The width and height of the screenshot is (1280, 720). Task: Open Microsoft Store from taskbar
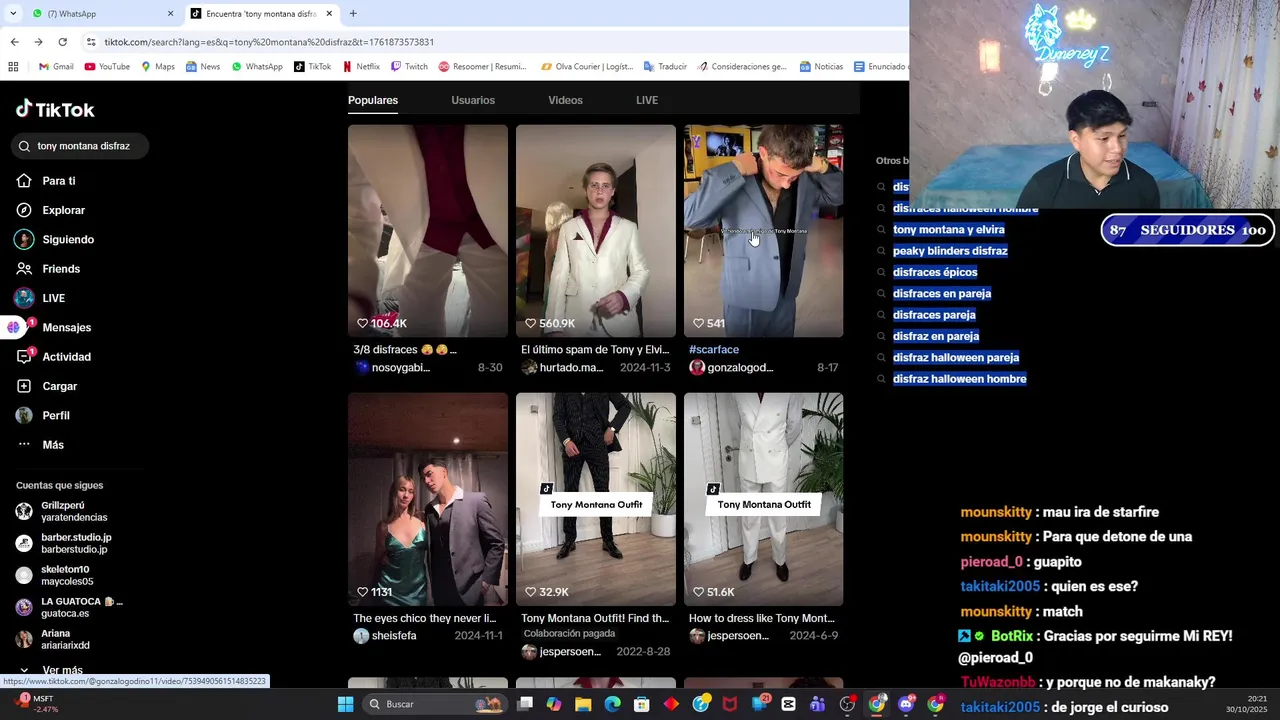coord(642,704)
